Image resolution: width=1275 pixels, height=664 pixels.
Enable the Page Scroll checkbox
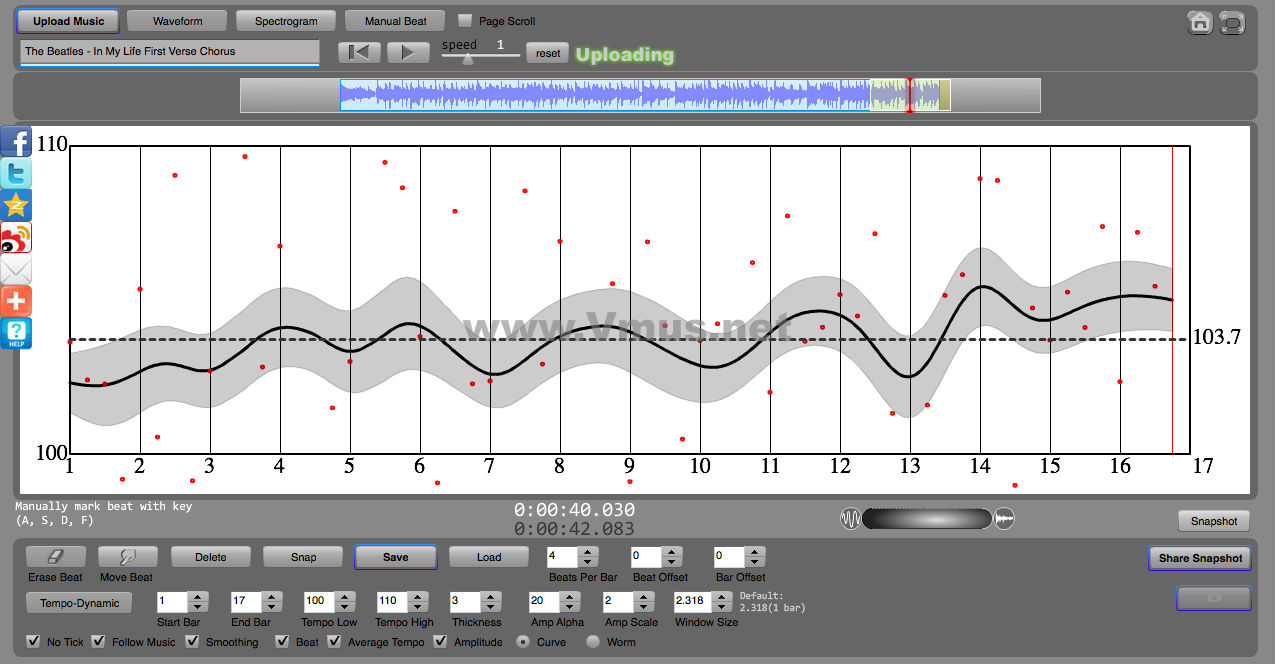[465, 21]
